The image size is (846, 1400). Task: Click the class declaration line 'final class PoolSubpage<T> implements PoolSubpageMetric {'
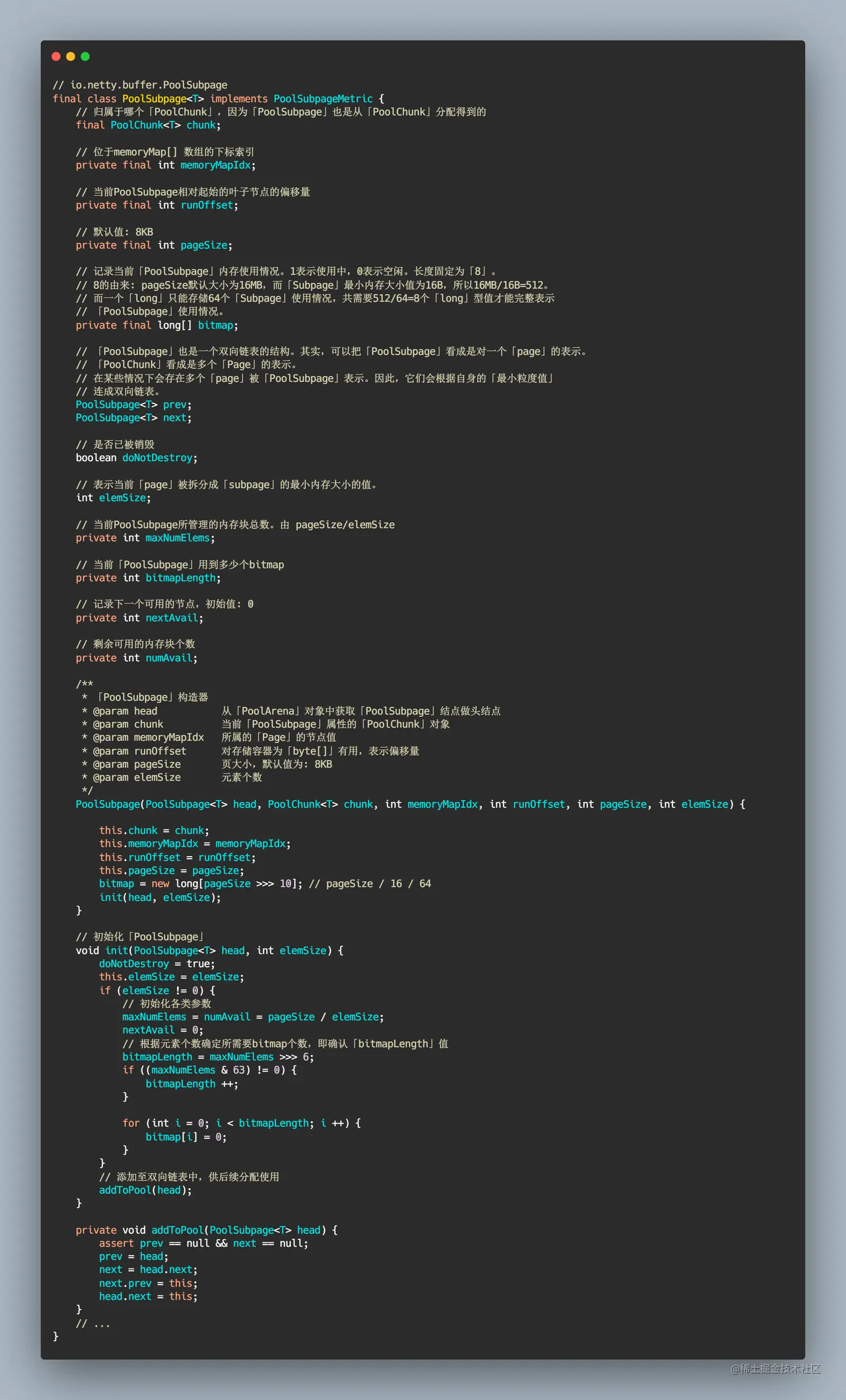[x=219, y=98]
